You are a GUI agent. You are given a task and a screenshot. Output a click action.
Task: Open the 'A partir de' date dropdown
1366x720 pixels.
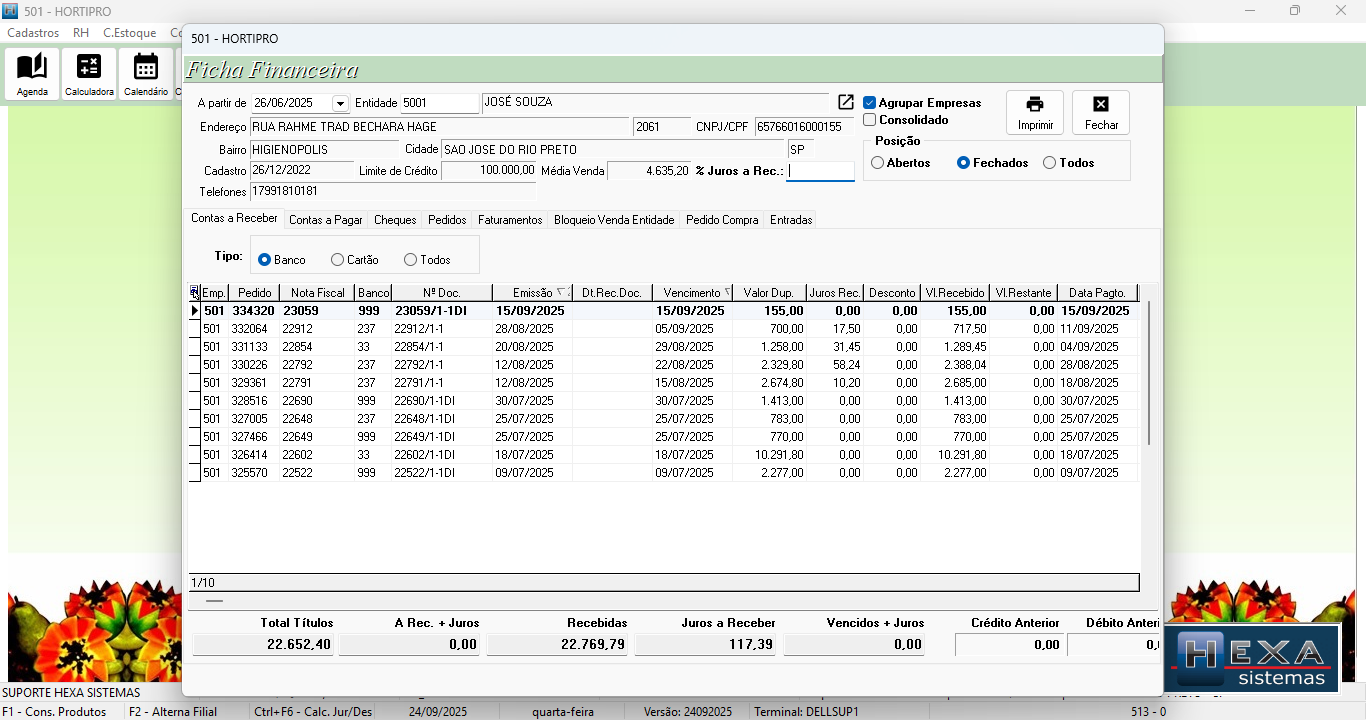coord(340,104)
